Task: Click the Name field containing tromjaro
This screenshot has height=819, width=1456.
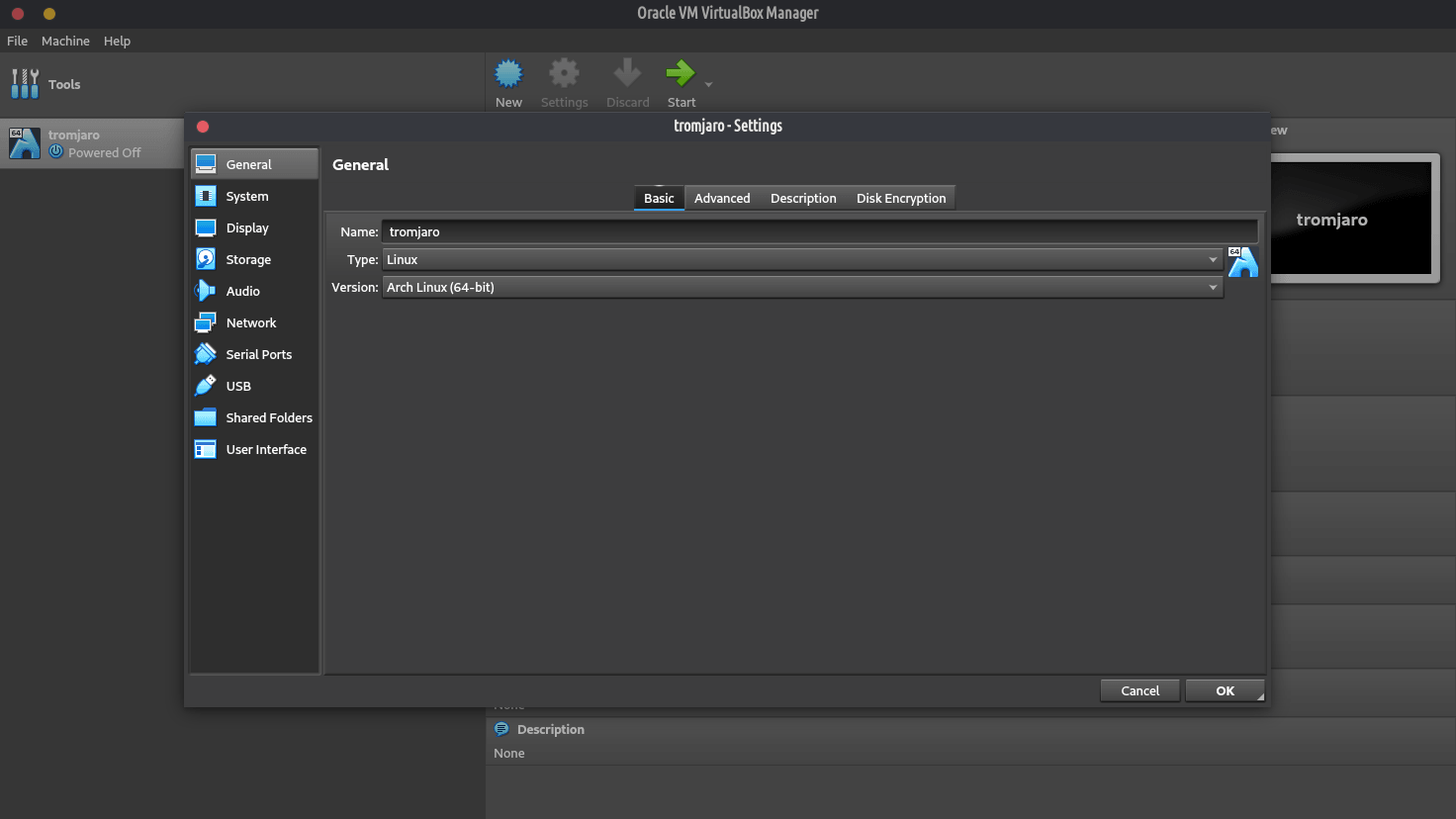Action: tap(819, 231)
